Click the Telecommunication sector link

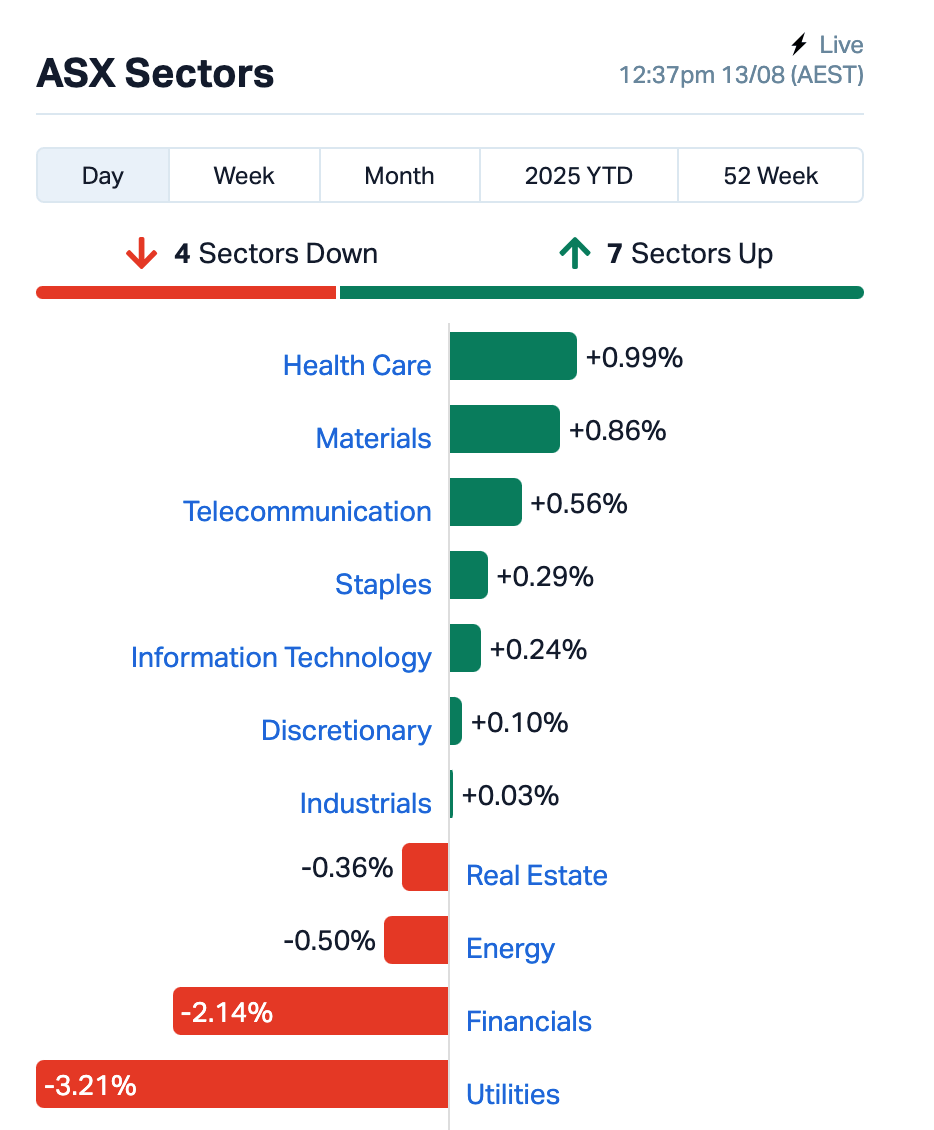307,511
